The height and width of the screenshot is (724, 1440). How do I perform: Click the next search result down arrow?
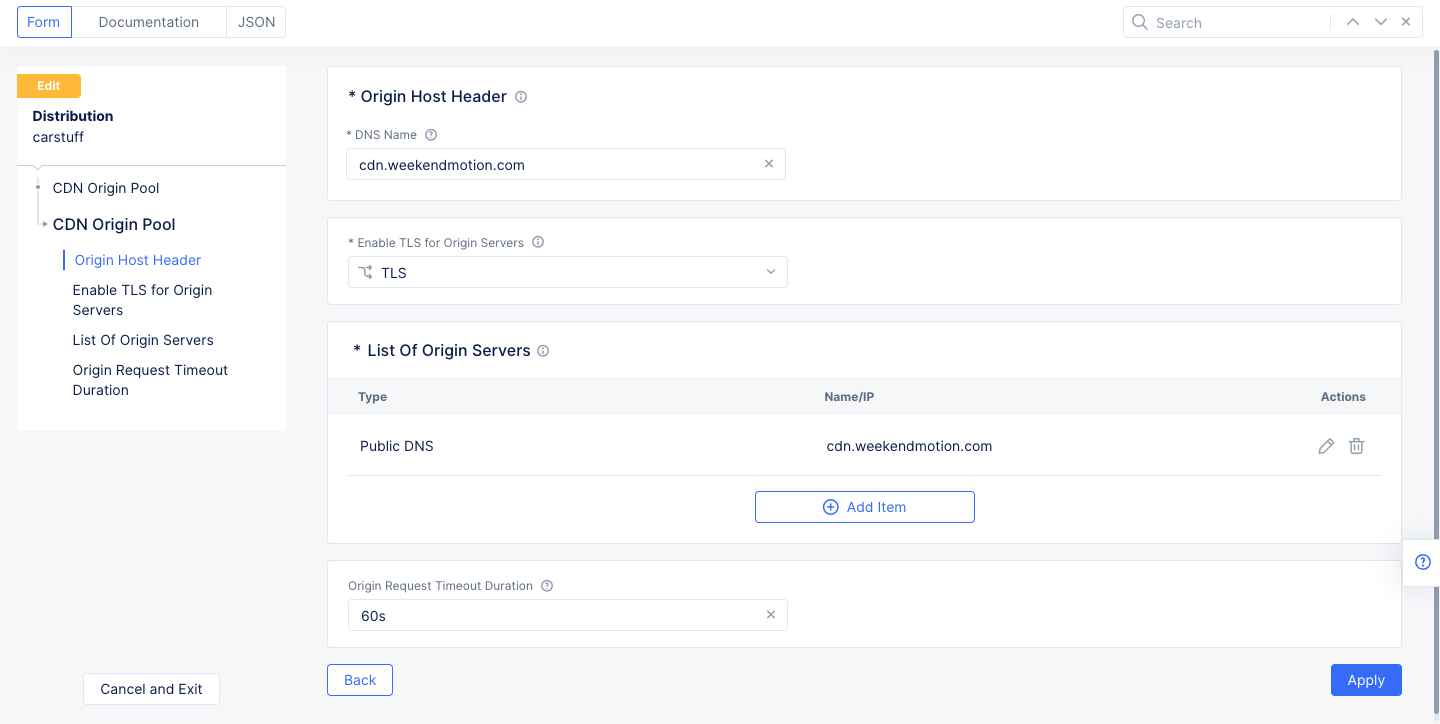[1381, 21]
